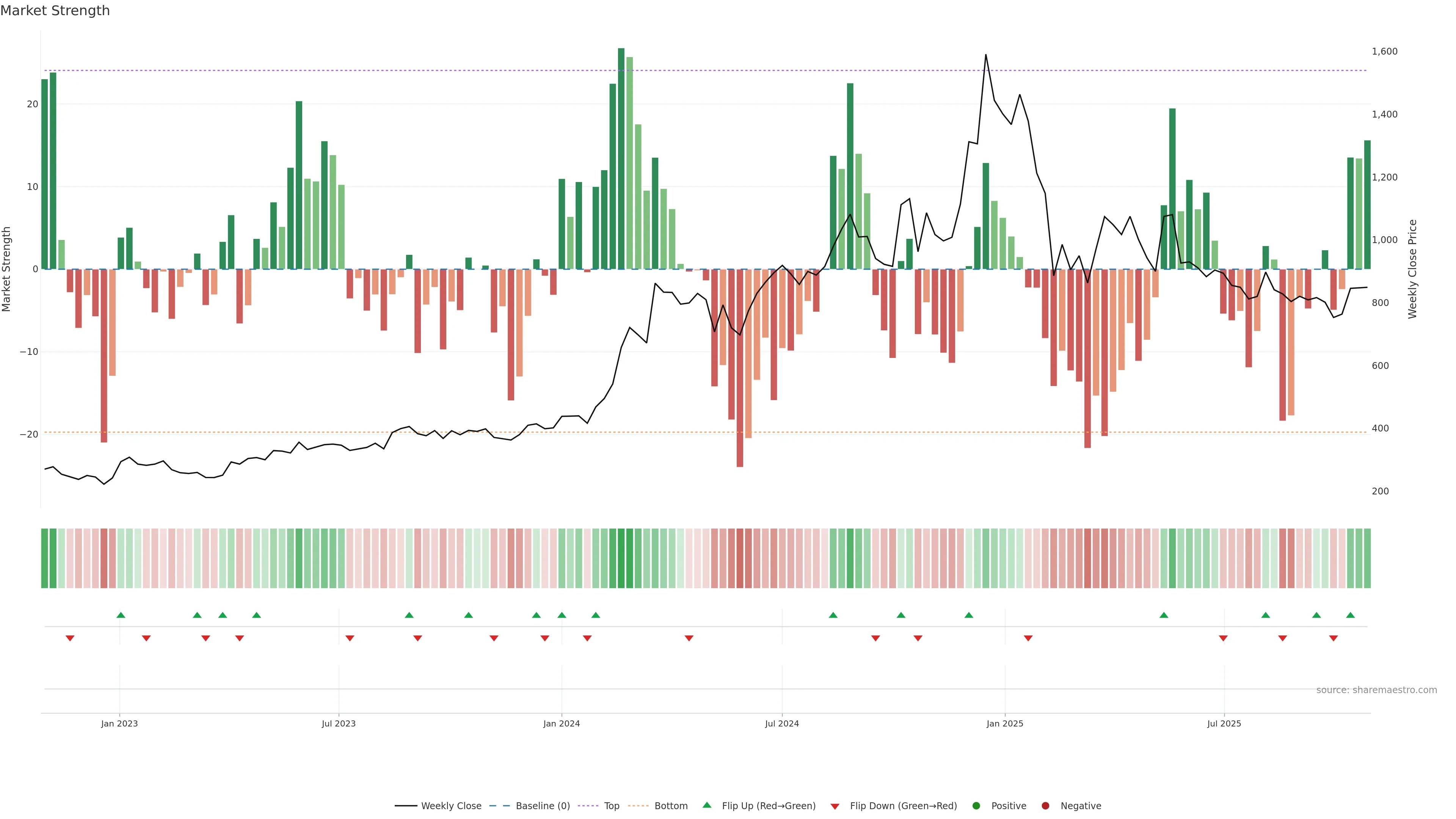Screen dimensions: 1456x819
Task: Click the purple dotted Top line sample in legend
Action: point(588,806)
